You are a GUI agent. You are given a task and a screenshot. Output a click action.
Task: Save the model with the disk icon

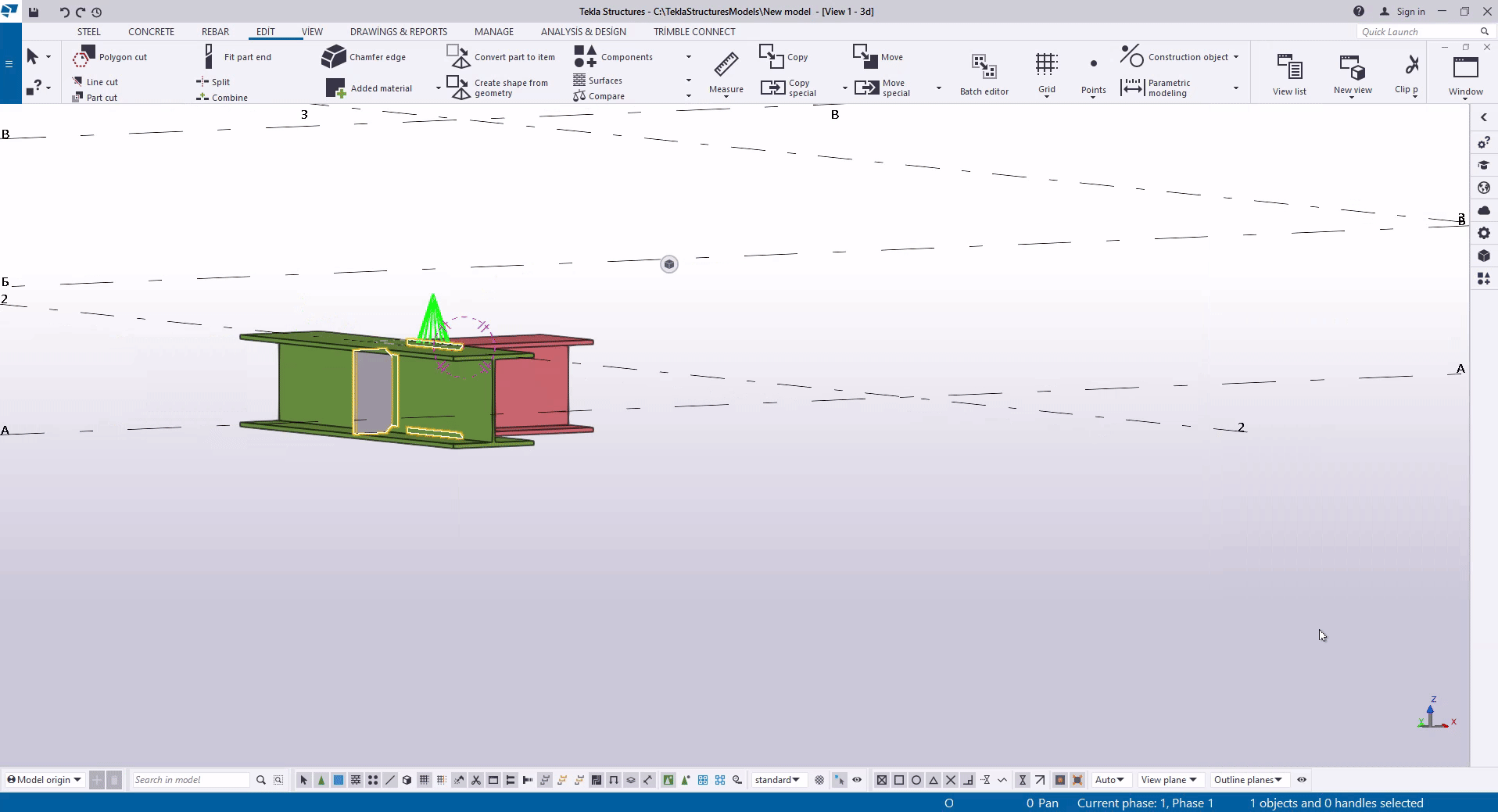pos(34,12)
